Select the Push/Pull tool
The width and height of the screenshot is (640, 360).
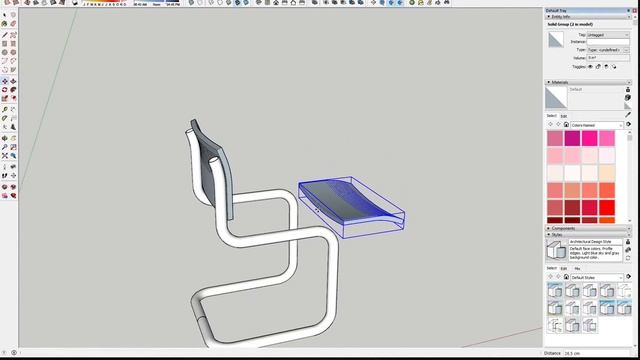click(x=13, y=81)
